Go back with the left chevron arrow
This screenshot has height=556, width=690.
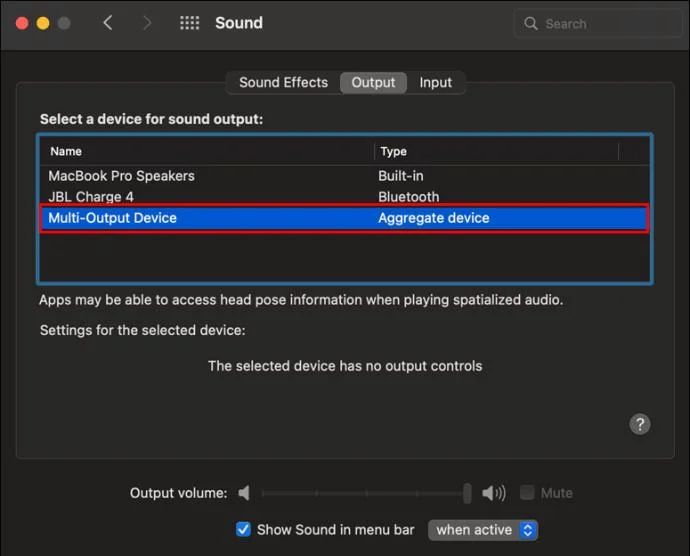pyautogui.click(x=108, y=22)
